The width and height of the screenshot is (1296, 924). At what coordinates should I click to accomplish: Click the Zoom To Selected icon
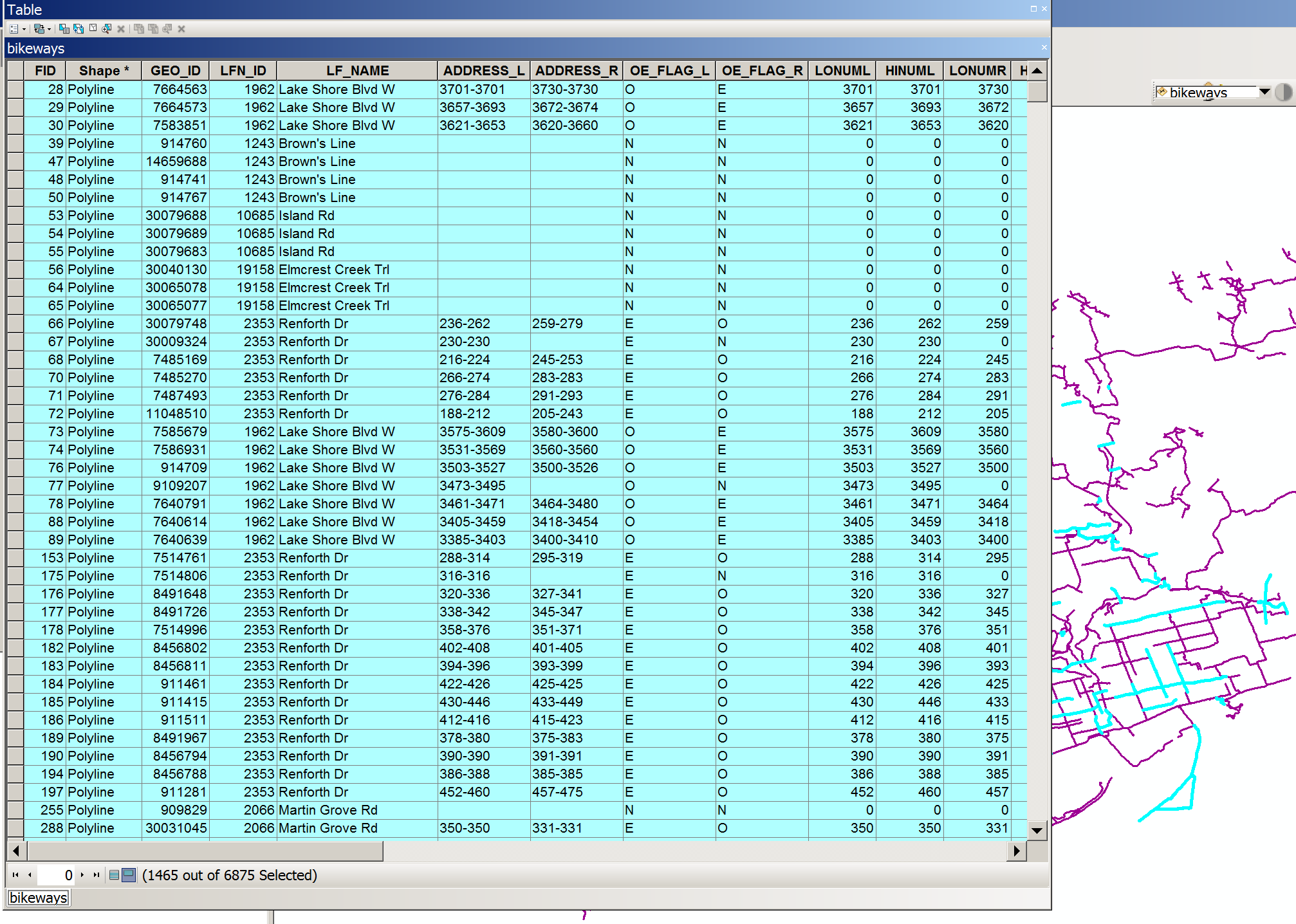point(107,29)
